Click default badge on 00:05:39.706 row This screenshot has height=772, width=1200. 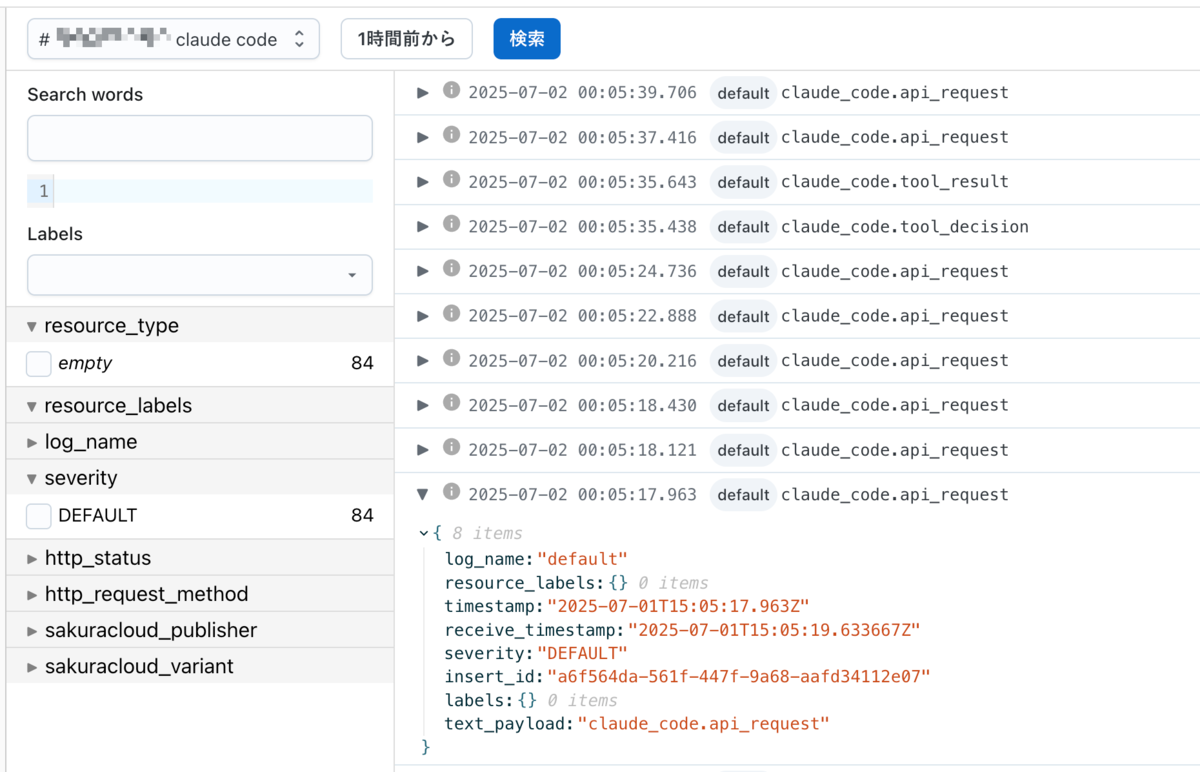743,93
